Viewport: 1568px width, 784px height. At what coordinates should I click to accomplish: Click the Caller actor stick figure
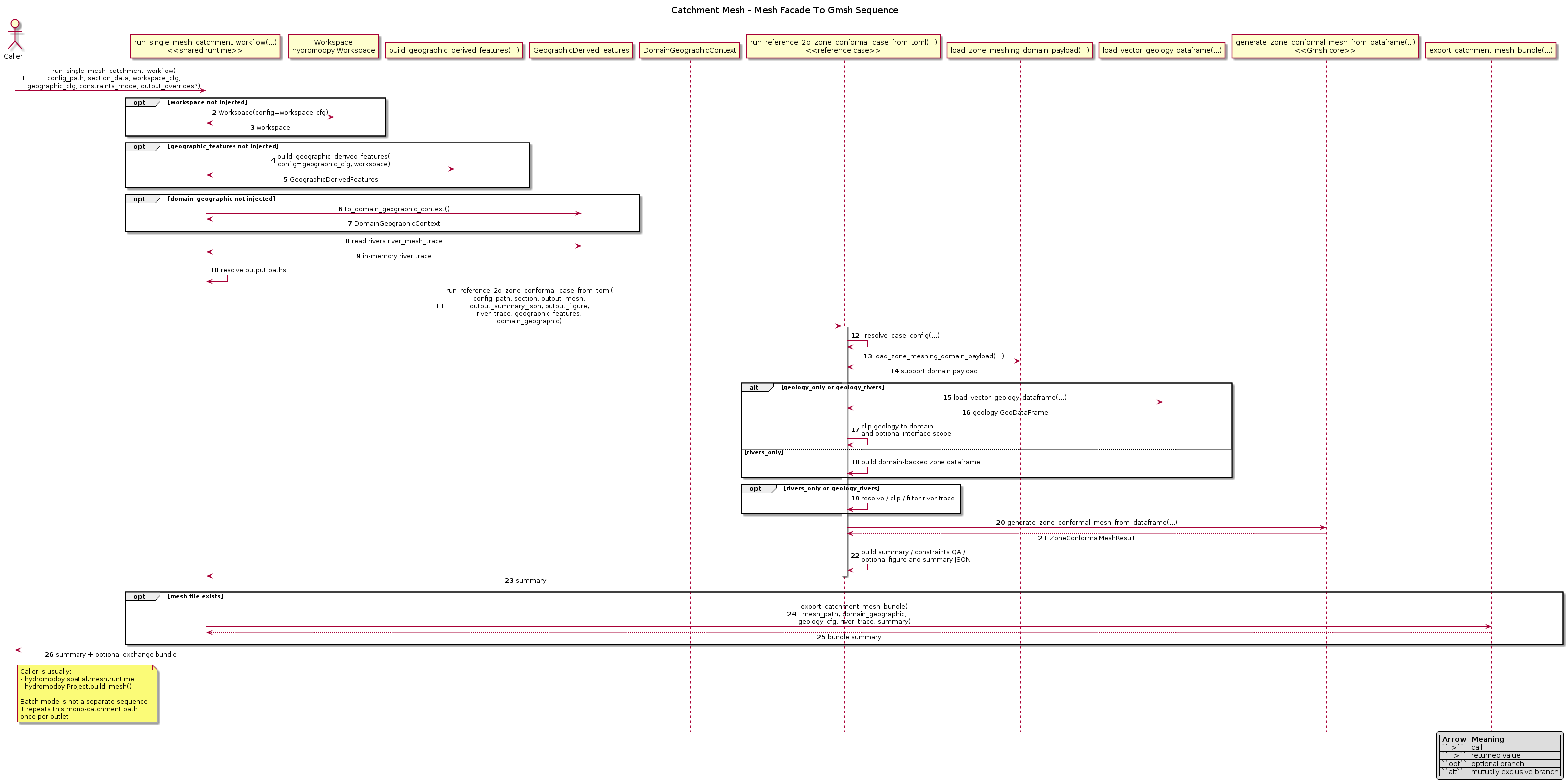14,35
